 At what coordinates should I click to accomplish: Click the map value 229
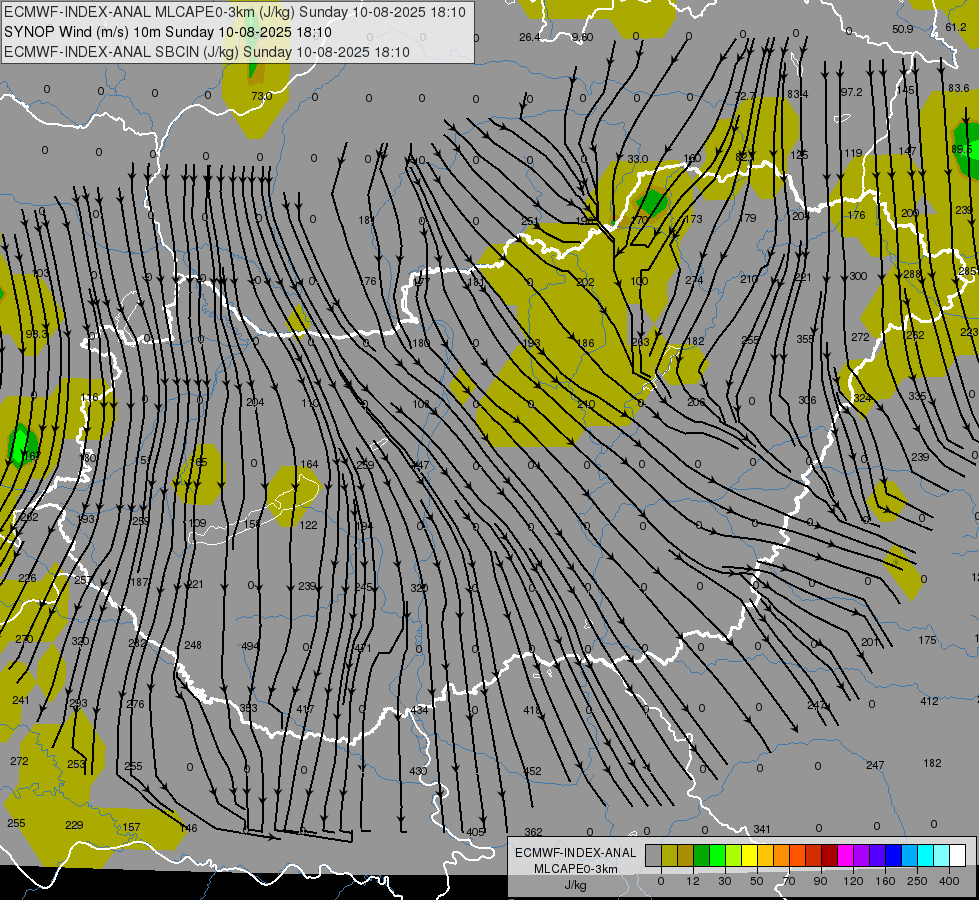pyautogui.click(x=74, y=825)
